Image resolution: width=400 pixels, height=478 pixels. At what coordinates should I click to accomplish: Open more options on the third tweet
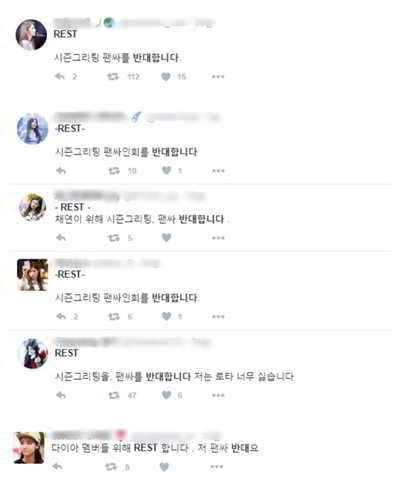click(x=218, y=238)
